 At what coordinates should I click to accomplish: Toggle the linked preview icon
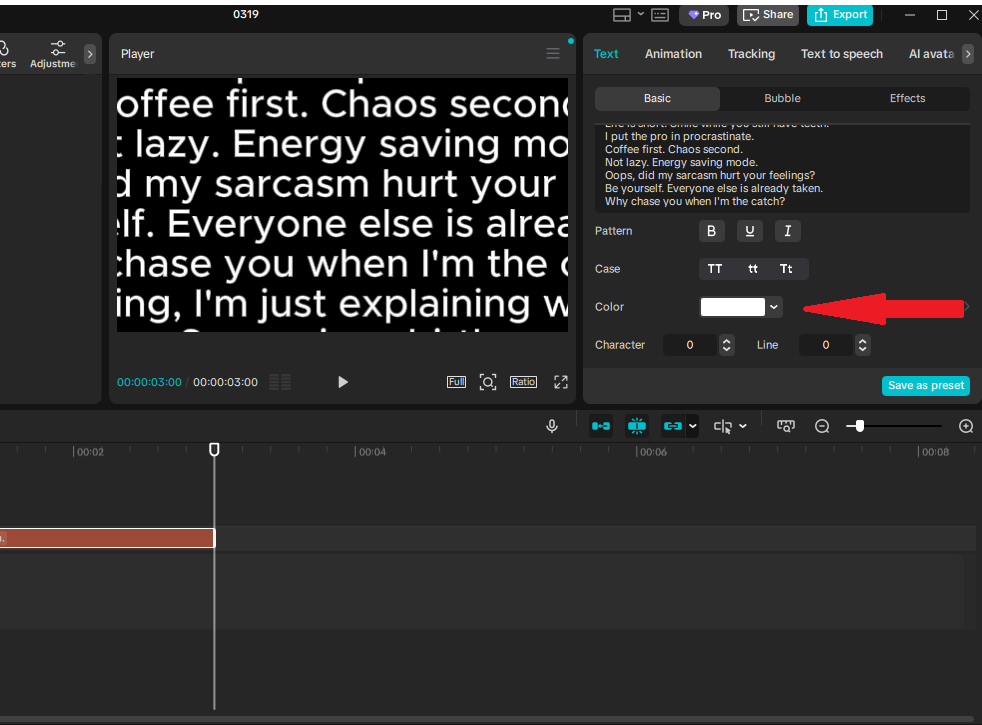[671, 425]
